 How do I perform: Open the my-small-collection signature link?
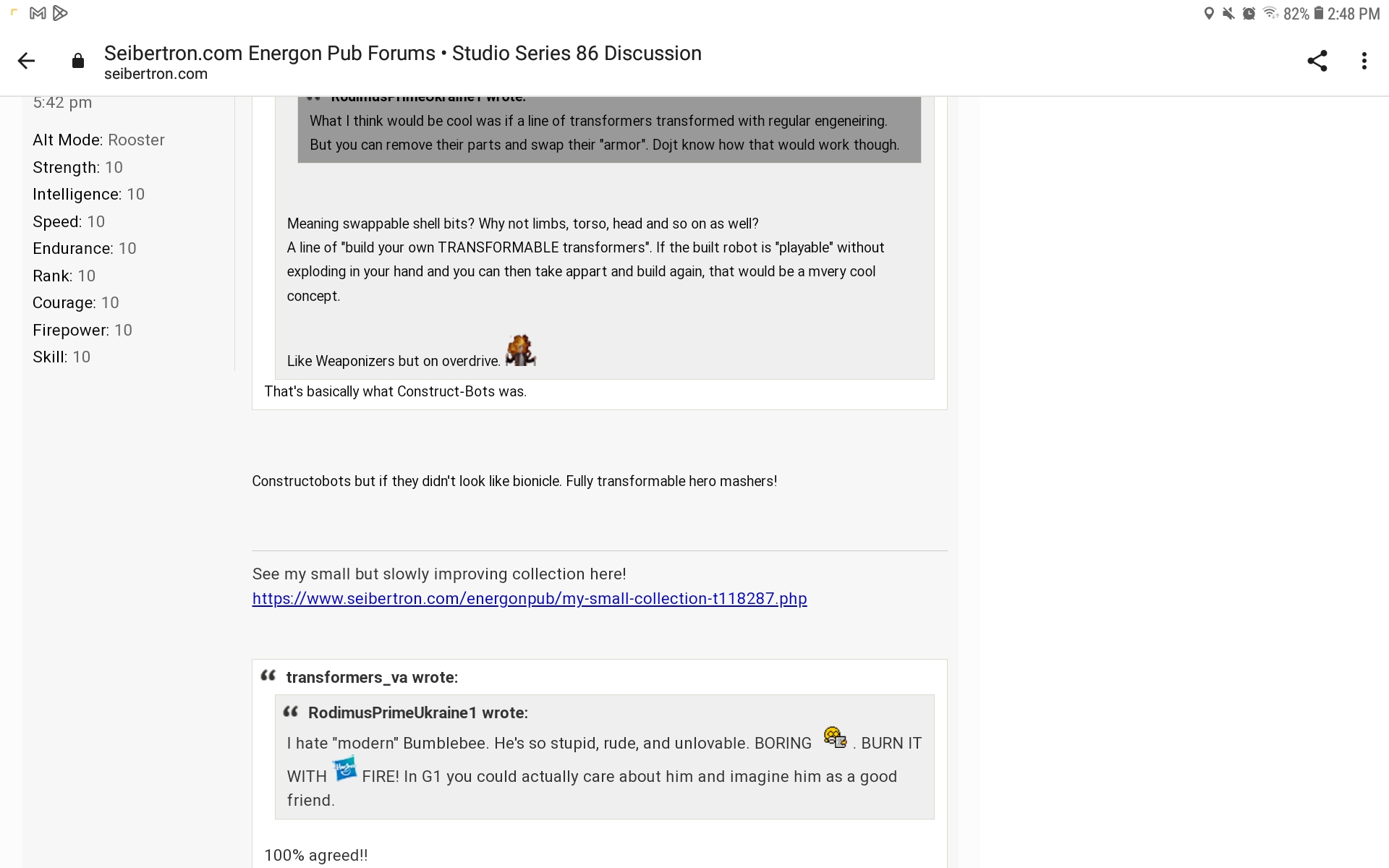[529, 598]
